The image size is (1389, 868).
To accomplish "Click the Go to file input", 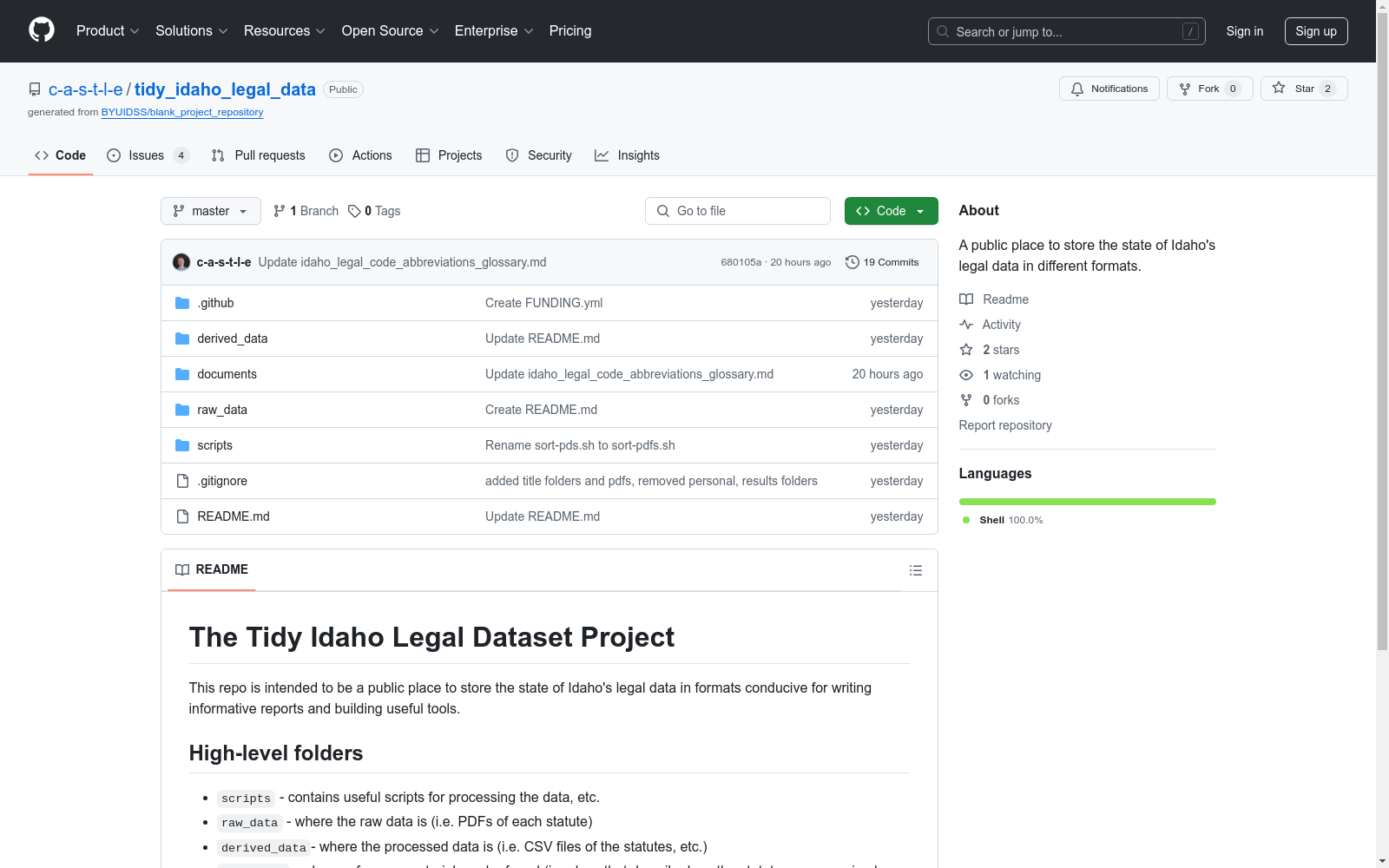I will click(738, 211).
